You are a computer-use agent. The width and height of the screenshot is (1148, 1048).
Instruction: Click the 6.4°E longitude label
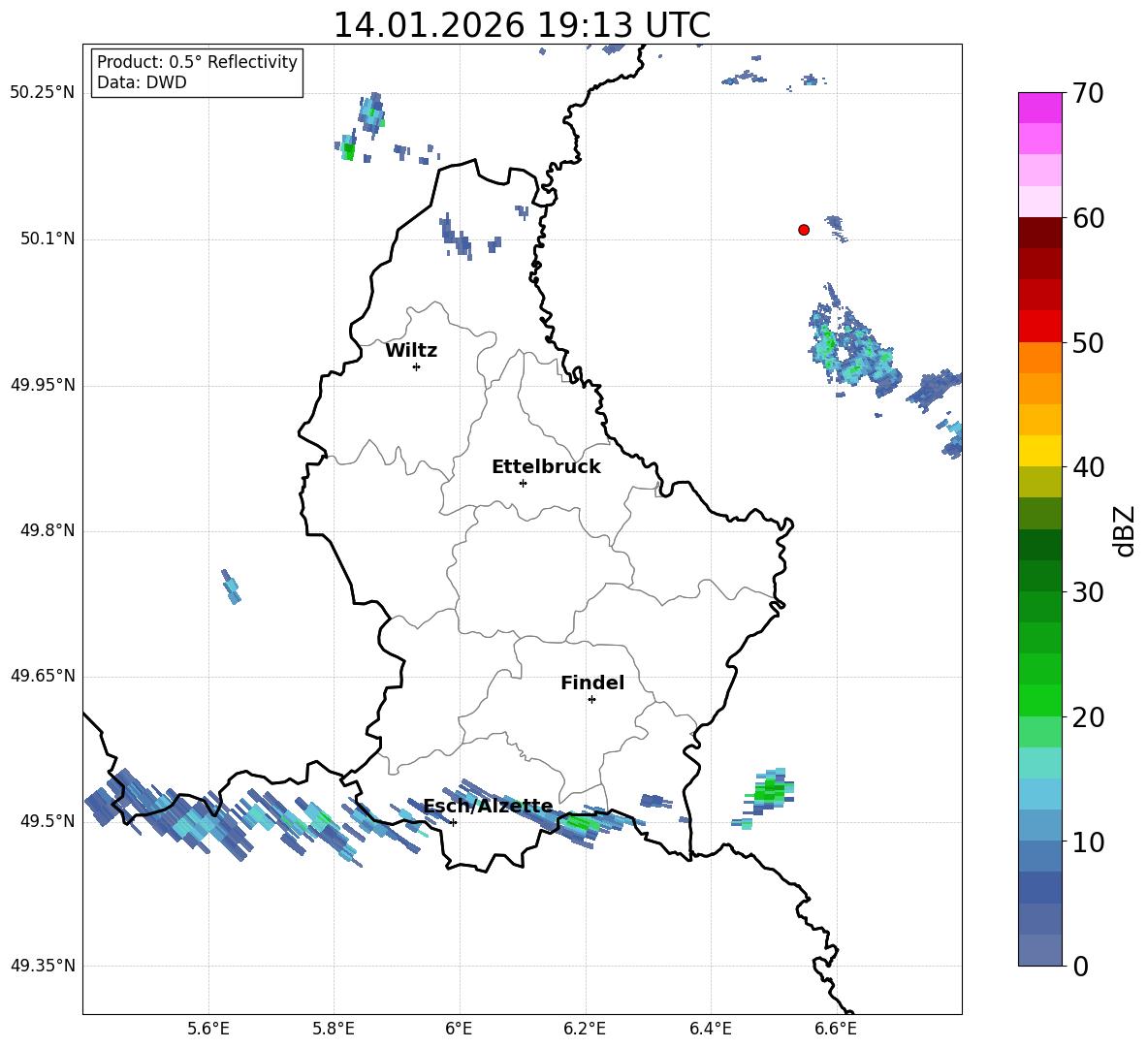[x=710, y=1029]
